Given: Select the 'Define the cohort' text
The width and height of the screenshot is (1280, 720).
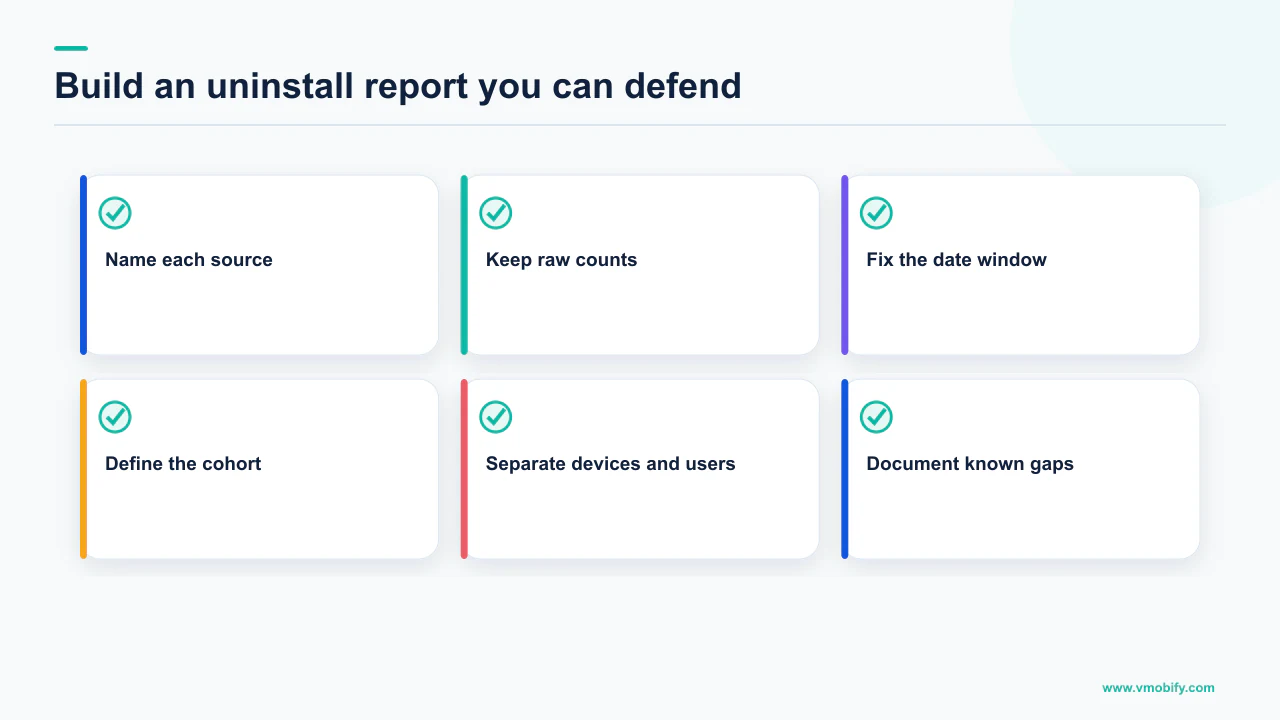Looking at the screenshot, I should pyautogui.click(x=183, y=464).
